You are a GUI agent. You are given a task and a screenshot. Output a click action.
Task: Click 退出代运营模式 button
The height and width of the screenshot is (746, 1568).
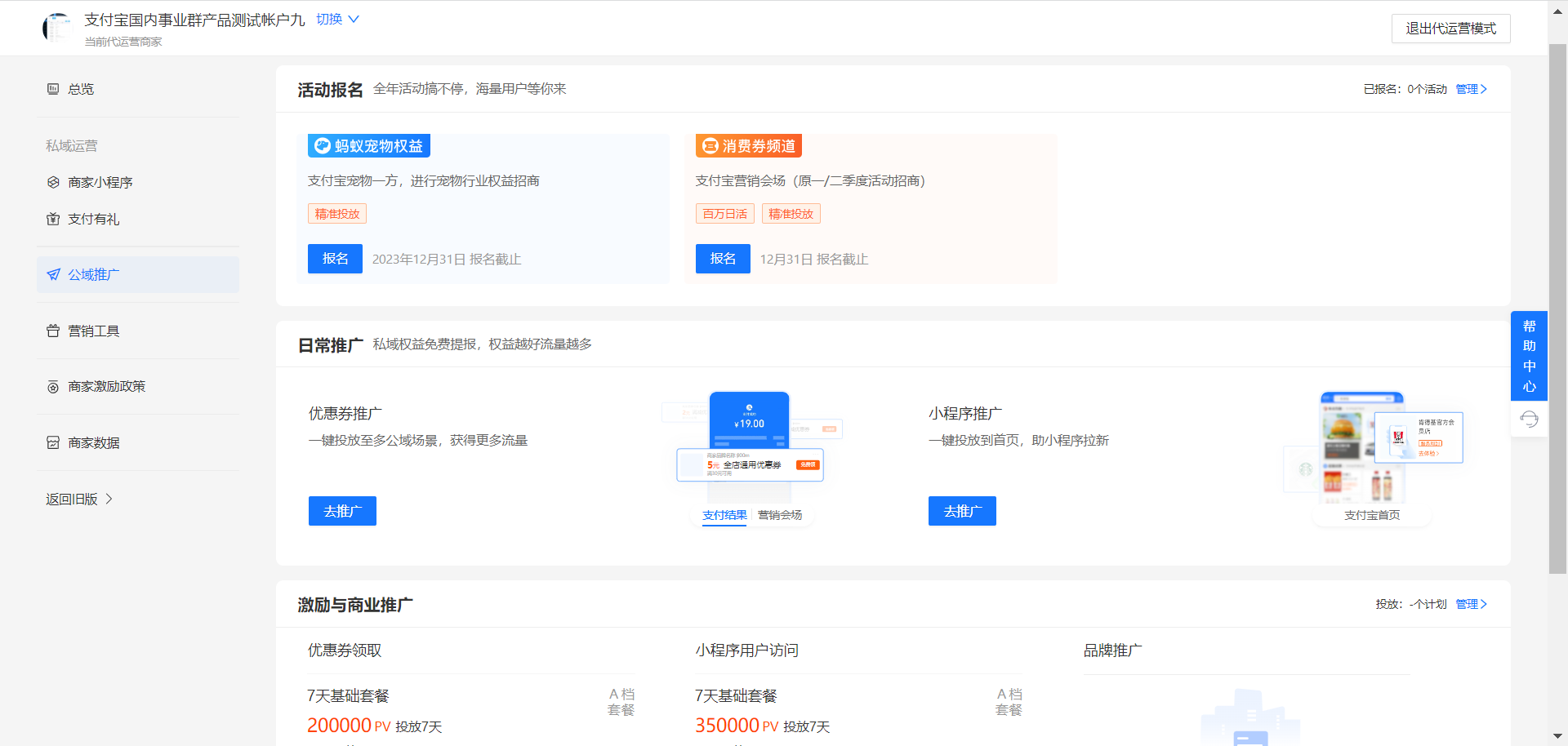[x=1450, y=29]
